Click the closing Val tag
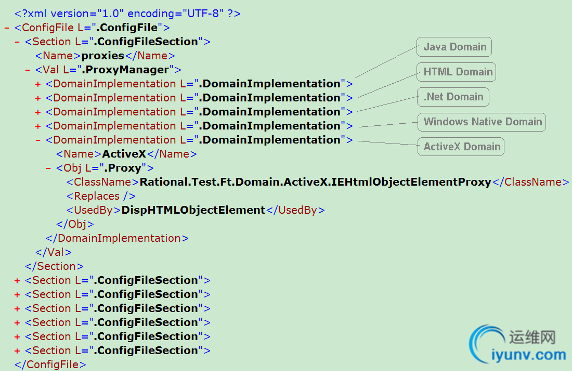The width and height of the screenshot is (572, 371). 53,252
